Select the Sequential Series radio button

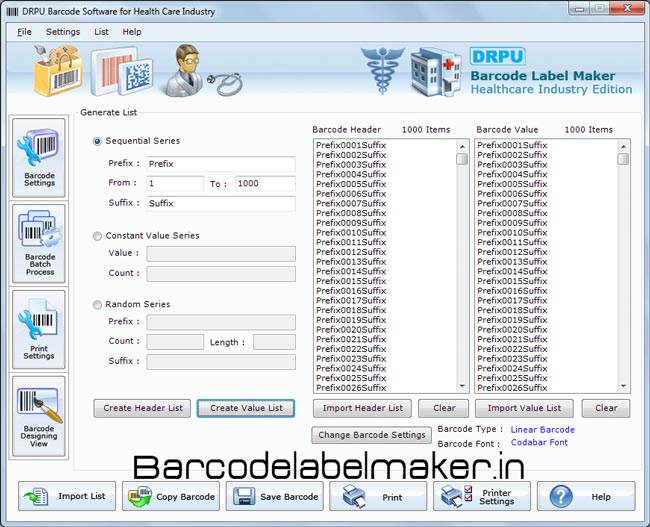point(97,141)
